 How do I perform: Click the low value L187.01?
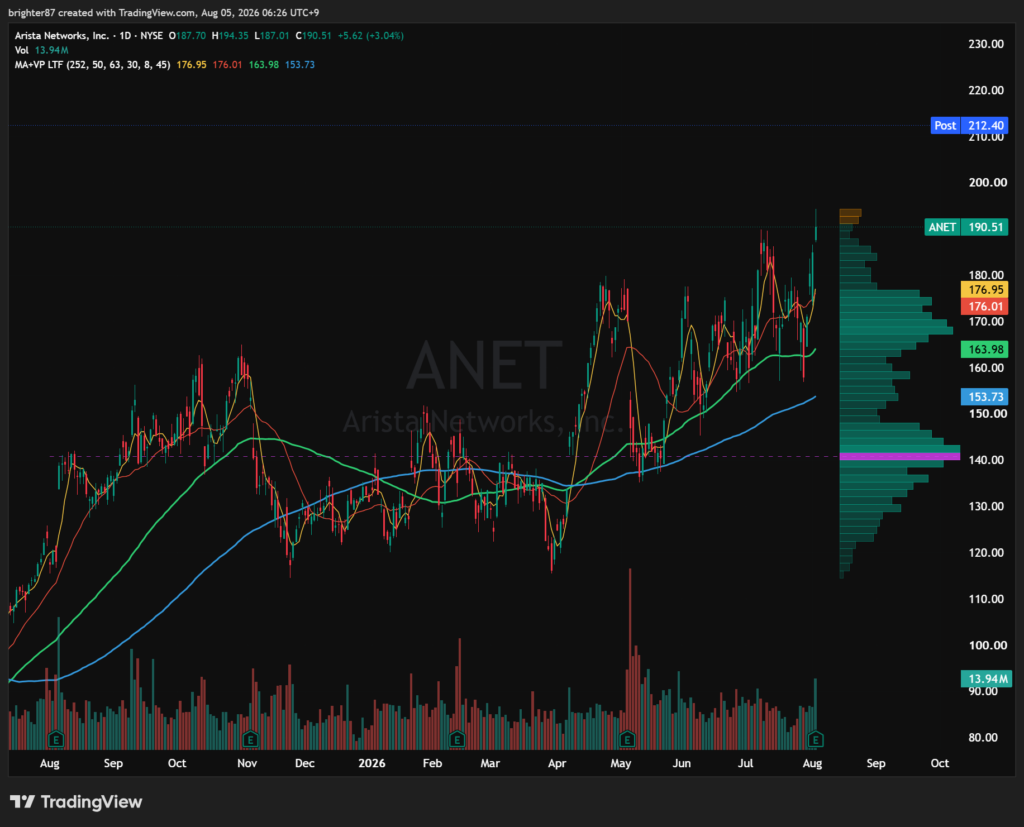pos(272,35)
